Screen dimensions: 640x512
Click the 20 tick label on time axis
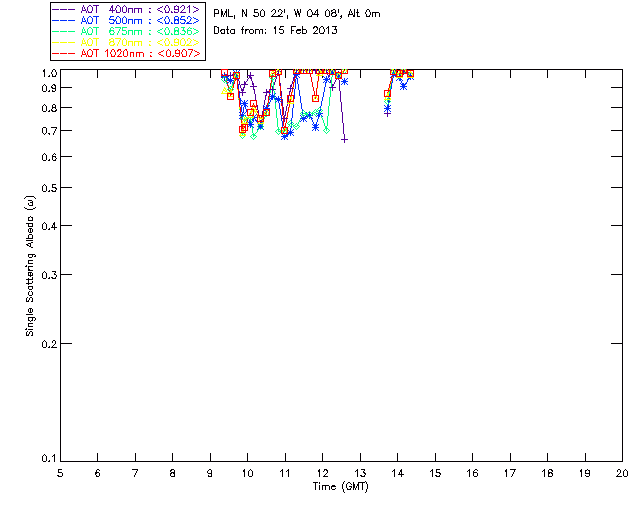tap(622, 472)
